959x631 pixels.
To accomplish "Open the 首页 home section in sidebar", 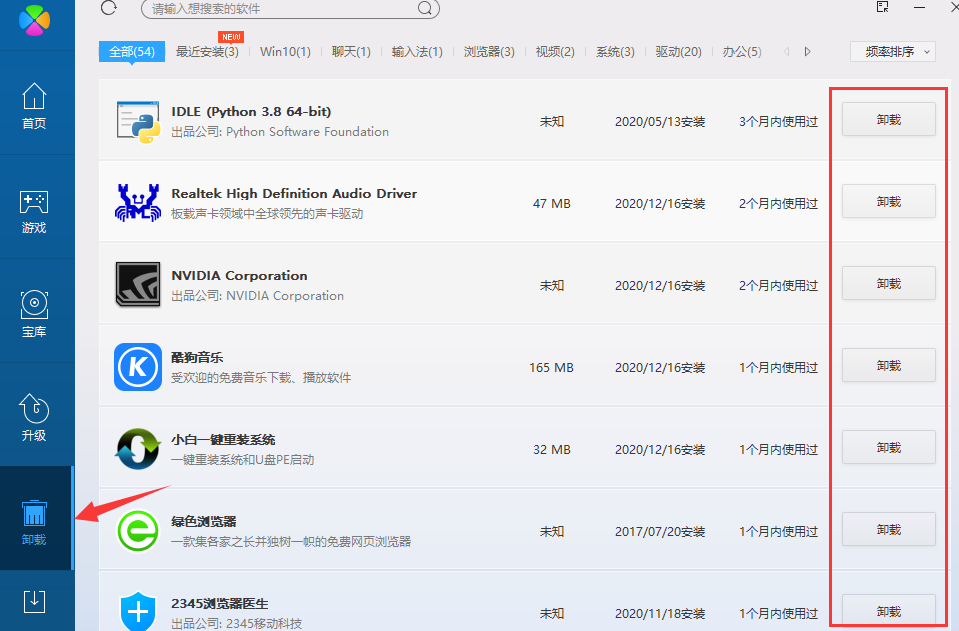I will coord(34,106).
